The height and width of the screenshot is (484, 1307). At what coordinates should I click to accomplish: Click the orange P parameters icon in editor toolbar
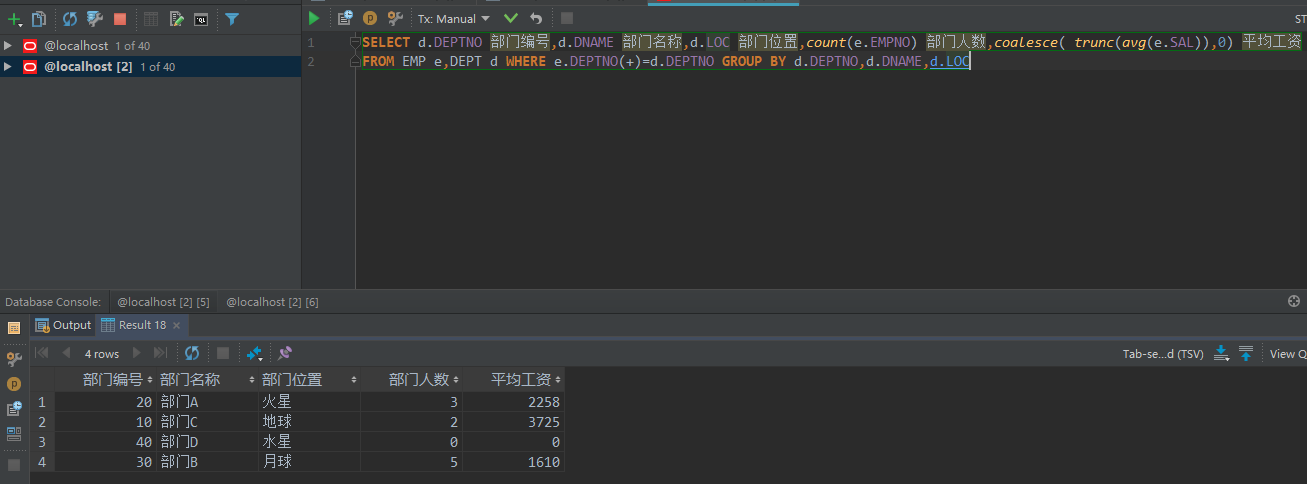point(370,18)
